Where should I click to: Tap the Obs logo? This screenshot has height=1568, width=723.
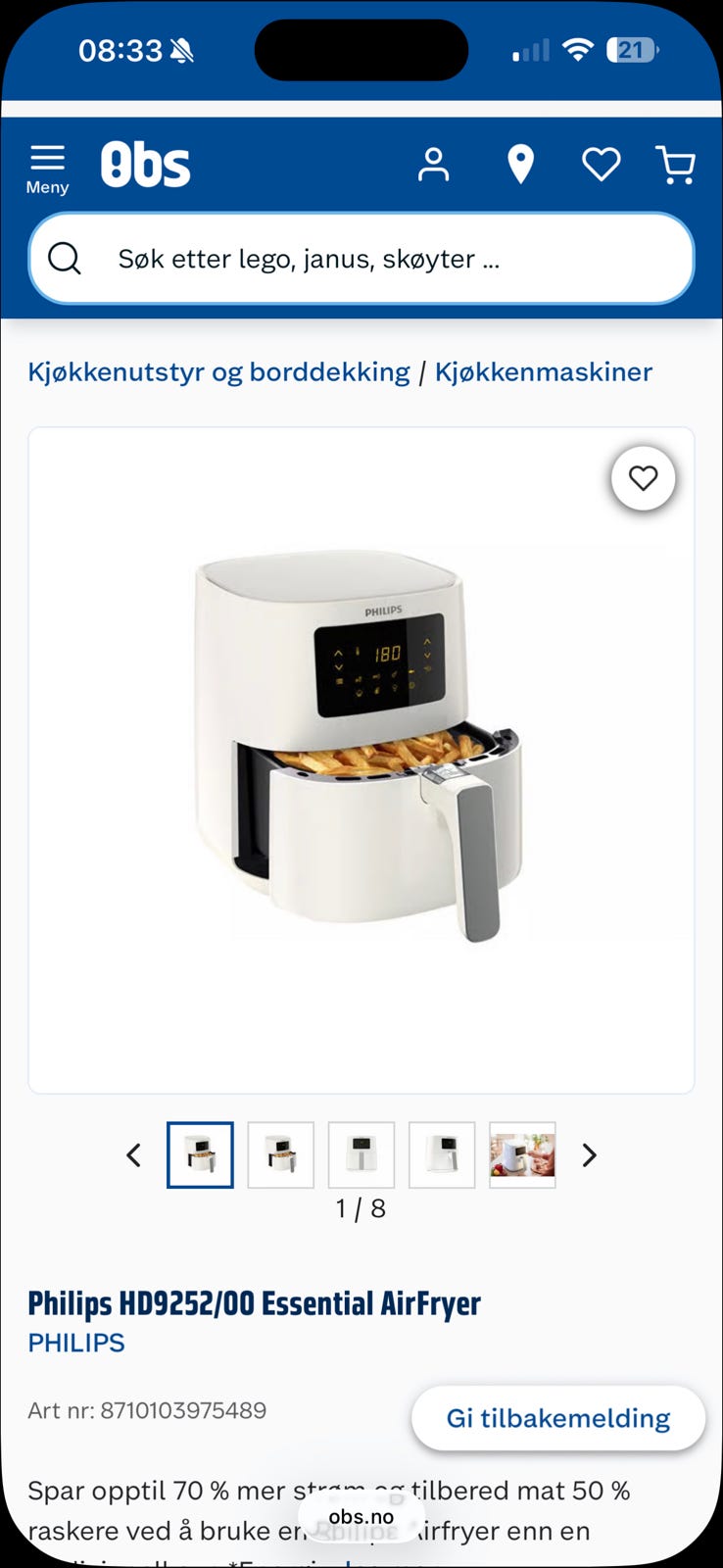click(145, 165)
